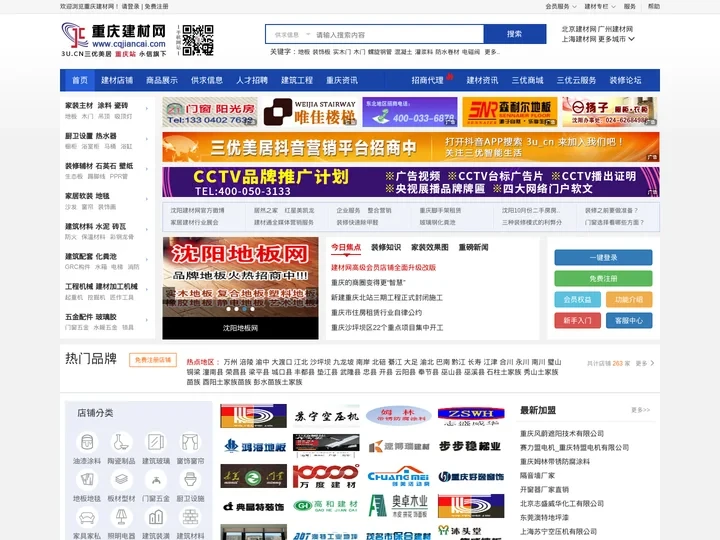Viewport: 720px width, 540px height.
Task: Click the ZSWH brand logo
Action: pyautogui.click(x=471, y=416)
